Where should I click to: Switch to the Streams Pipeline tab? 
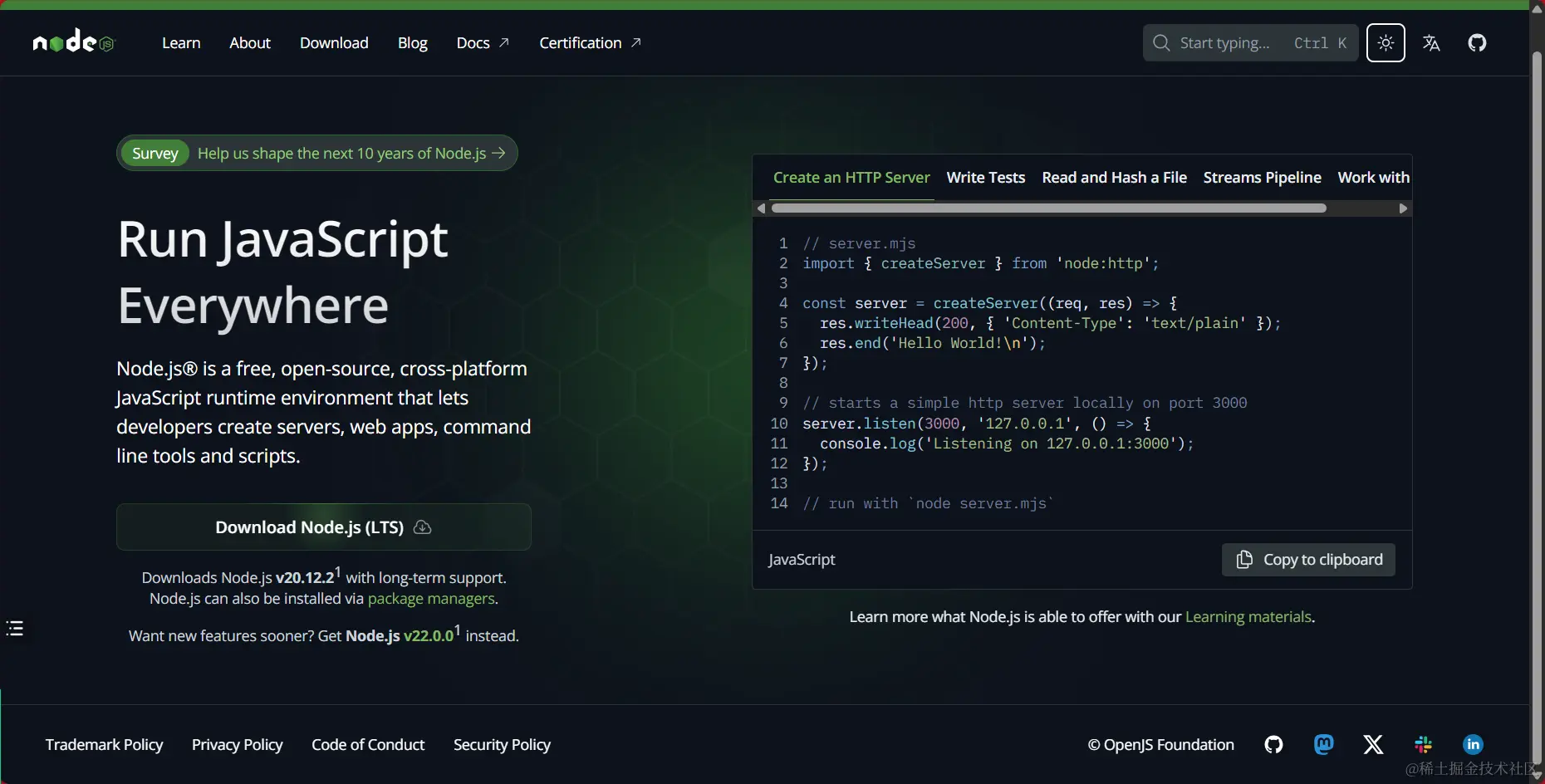click(x=1262, y=178)
